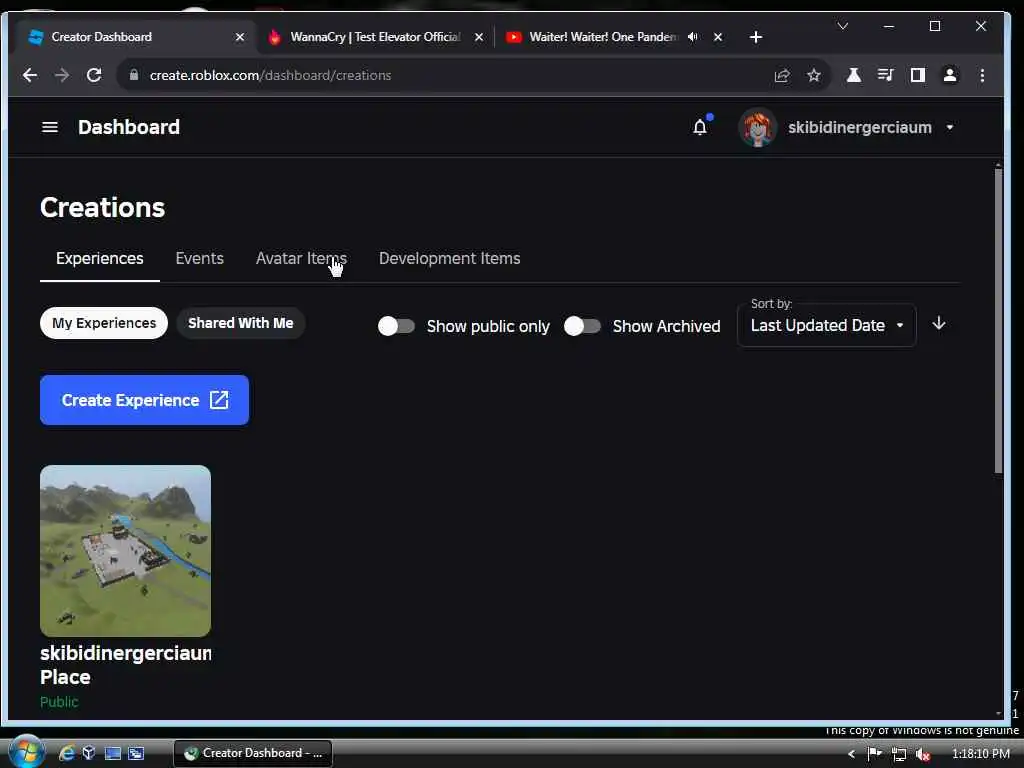
Task: Launch Internet Explorer from the taskbar
Action: point(67,754)
